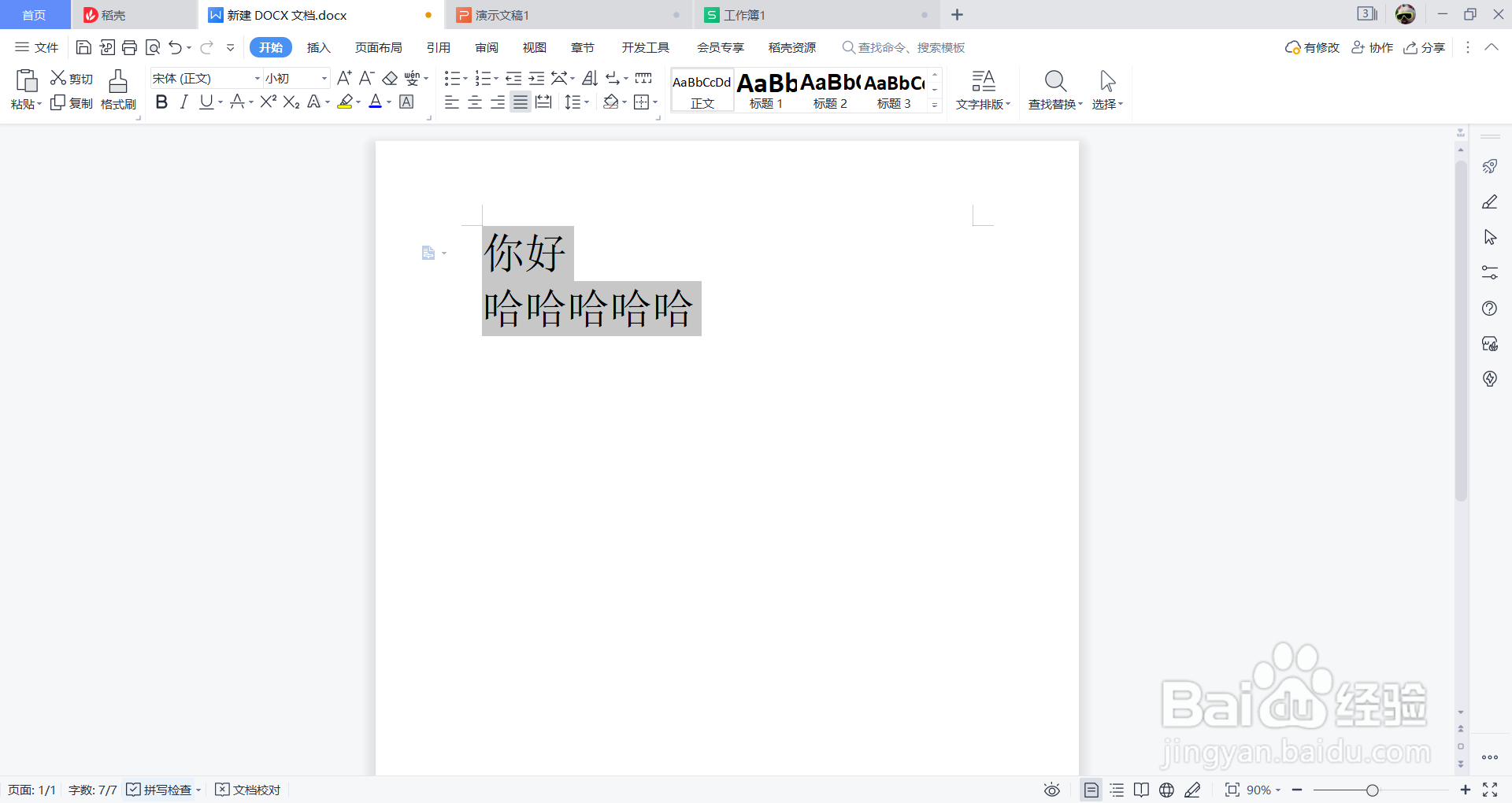Image resolution: width=1512 pixels, height=803 pixels.
Task: Click the zoom slider handle
Action: click(1373, 790)
